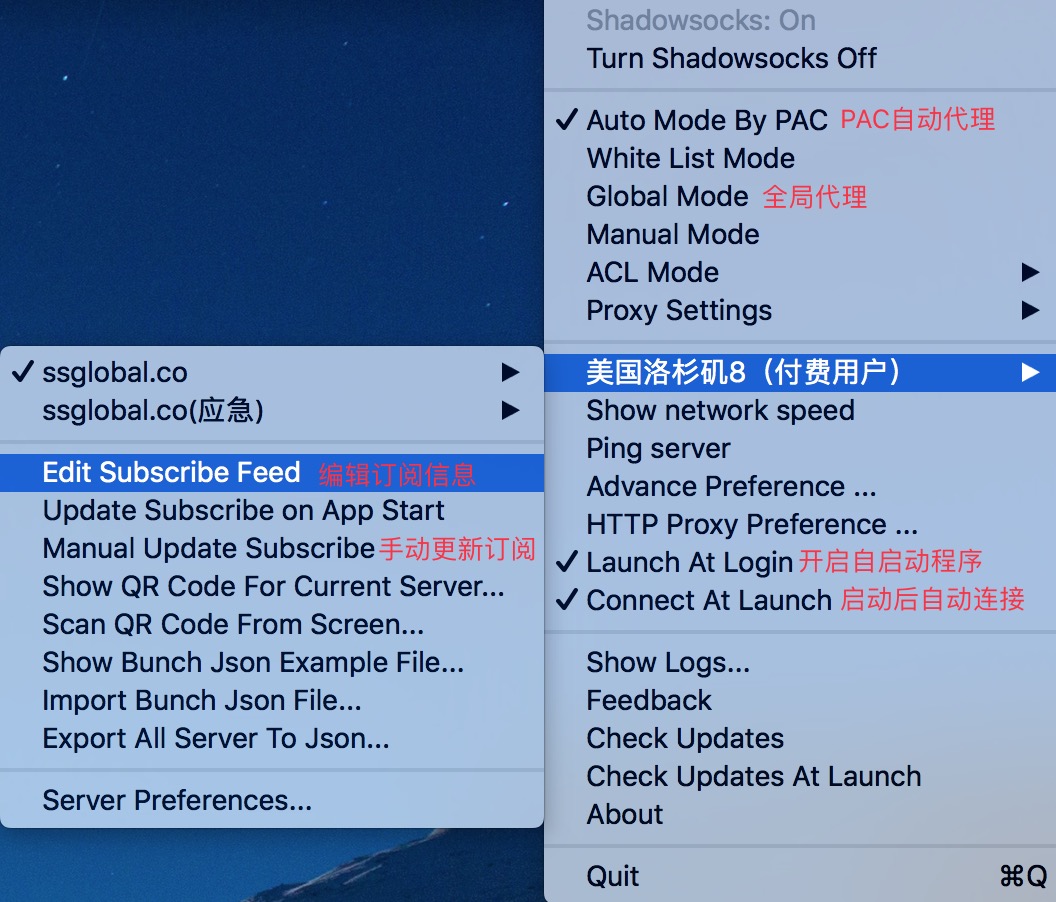Choose Scan QR Code From Screen
This screenshot has width=1056, height=902.
(272, 624)
